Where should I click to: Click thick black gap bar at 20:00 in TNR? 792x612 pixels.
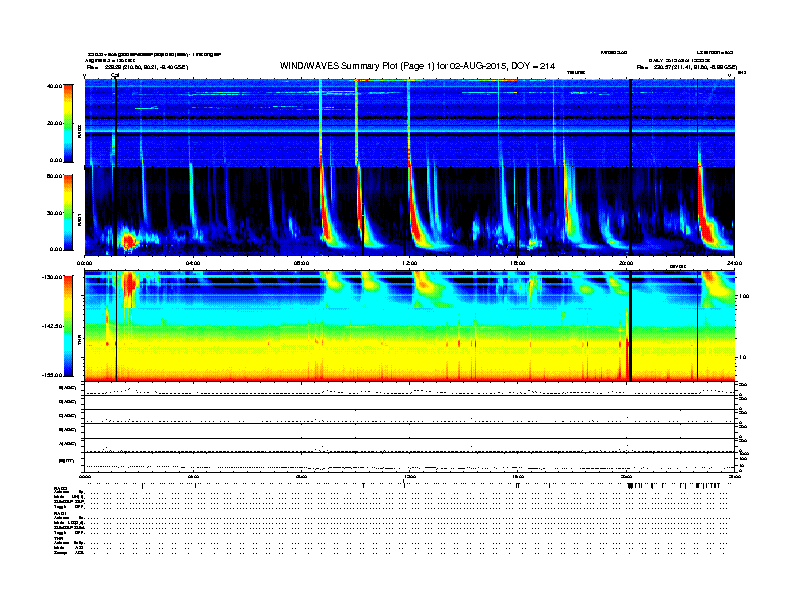(630, 326)
